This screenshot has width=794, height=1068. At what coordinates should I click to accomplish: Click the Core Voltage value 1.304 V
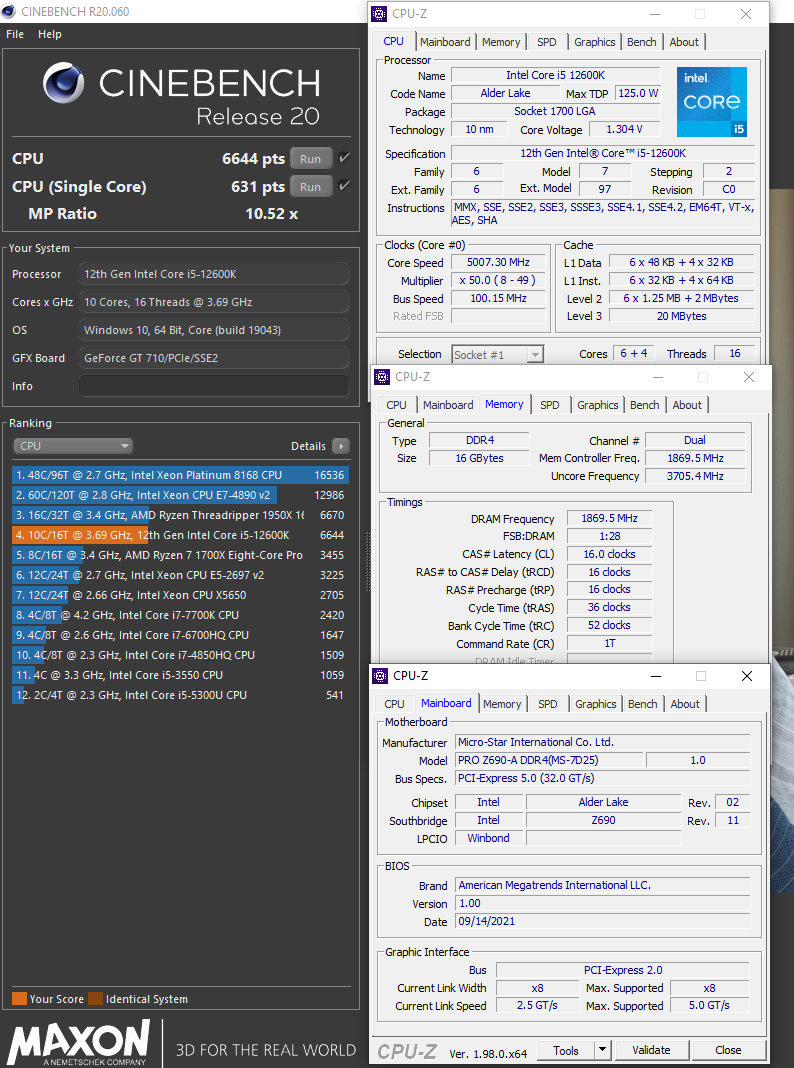[x=624, y=129]
